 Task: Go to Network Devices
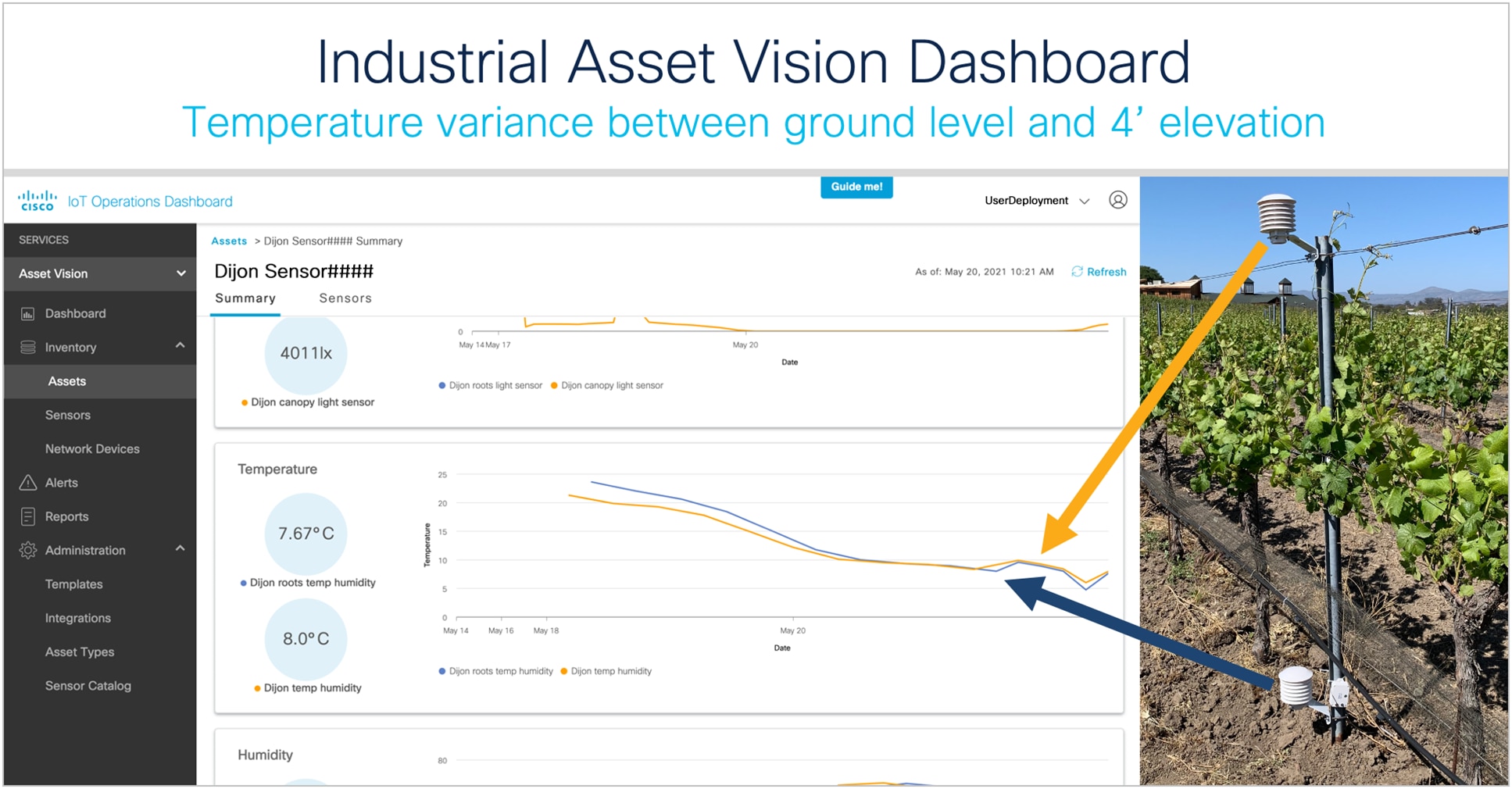[92, 448]
